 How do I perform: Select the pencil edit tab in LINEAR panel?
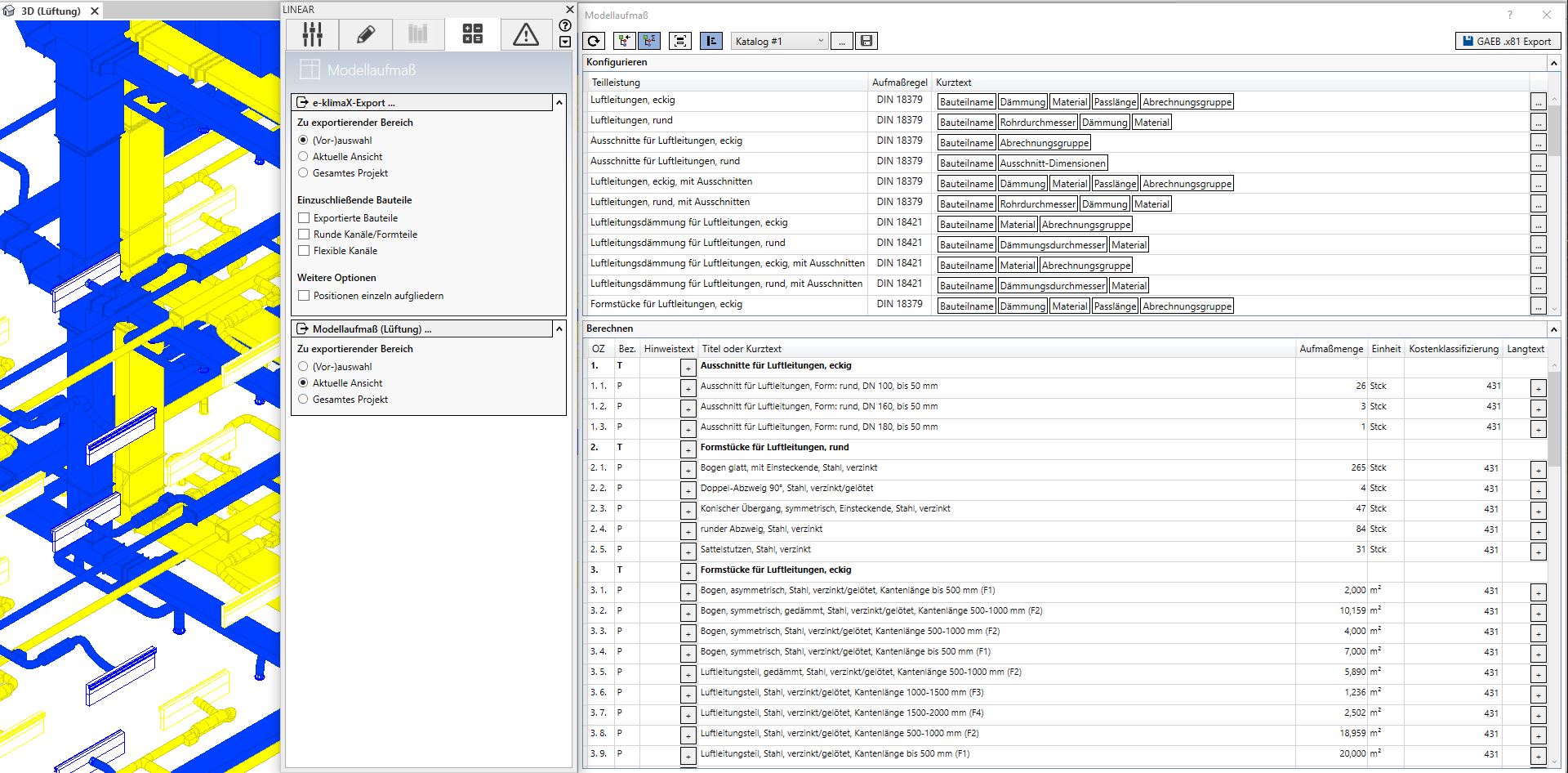click(x=366, y=34)
